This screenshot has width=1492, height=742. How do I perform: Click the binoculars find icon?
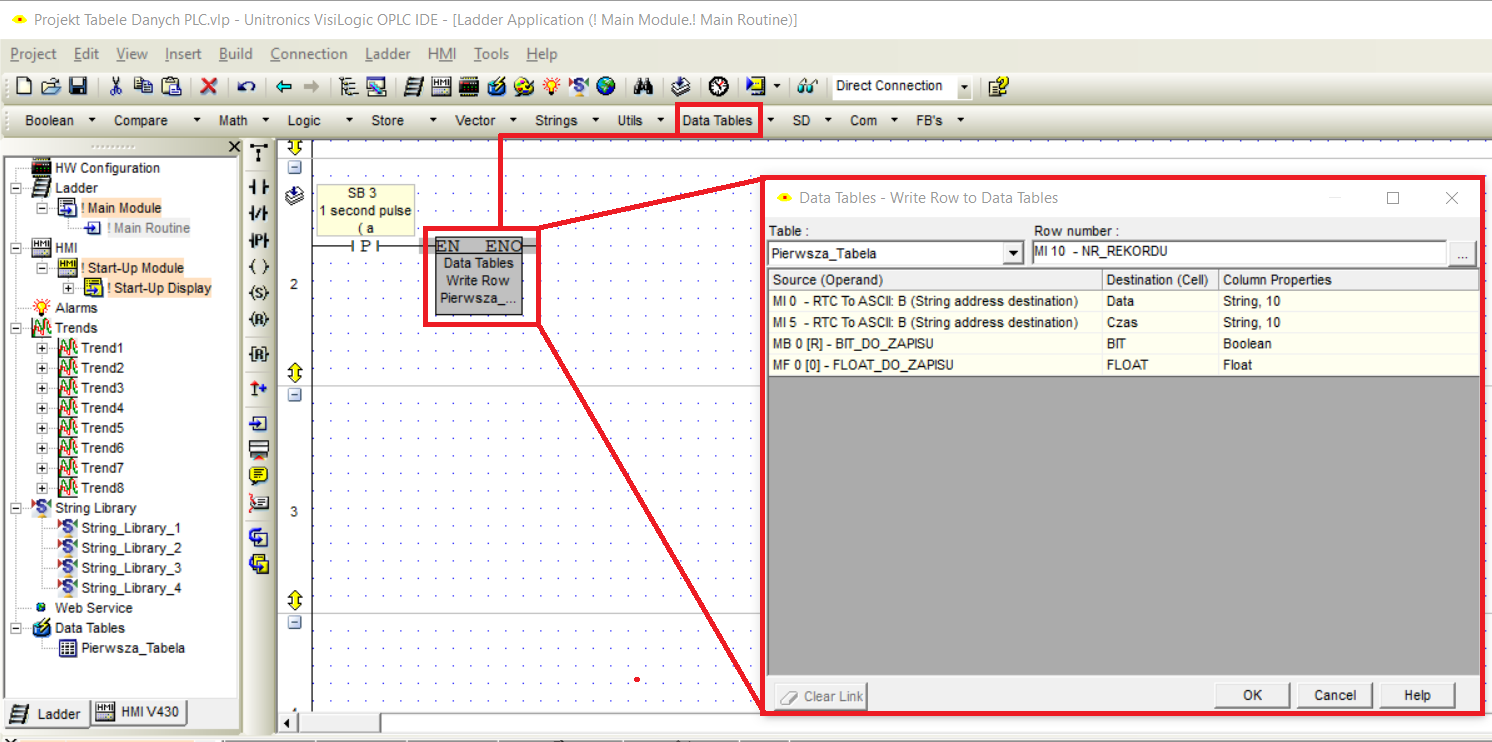[643, 87]
